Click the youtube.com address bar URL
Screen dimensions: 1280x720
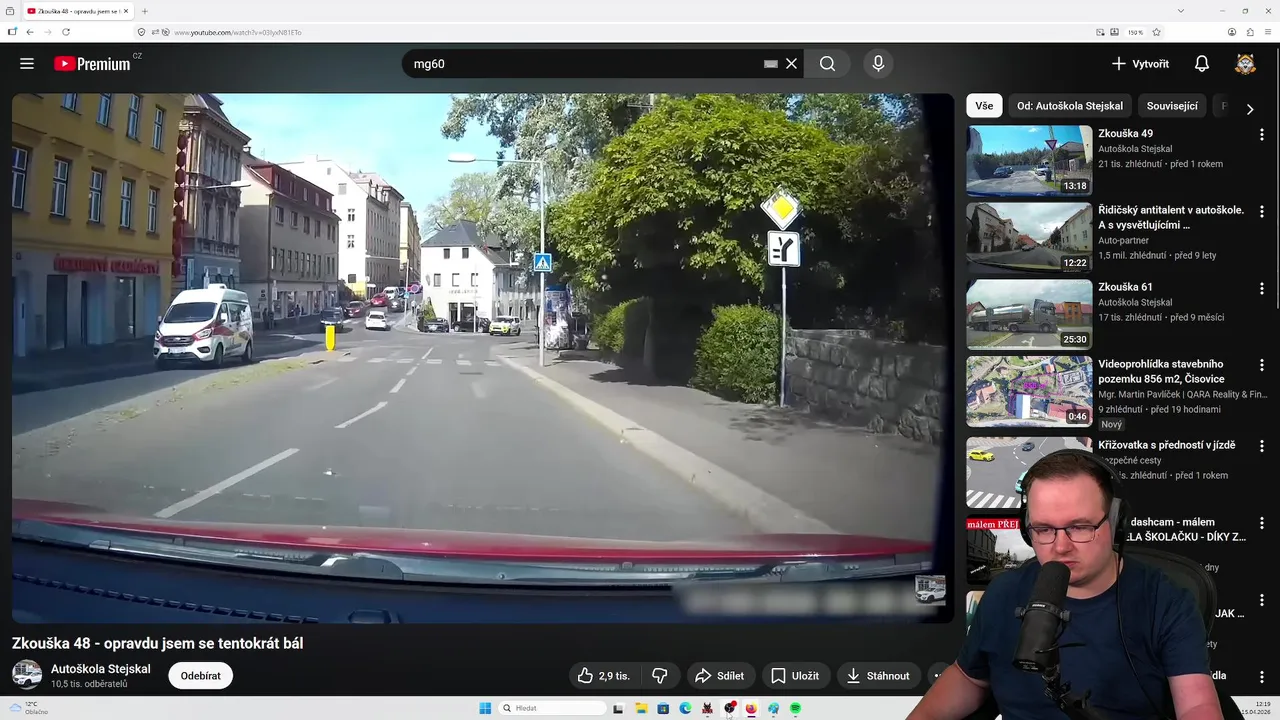238,32
